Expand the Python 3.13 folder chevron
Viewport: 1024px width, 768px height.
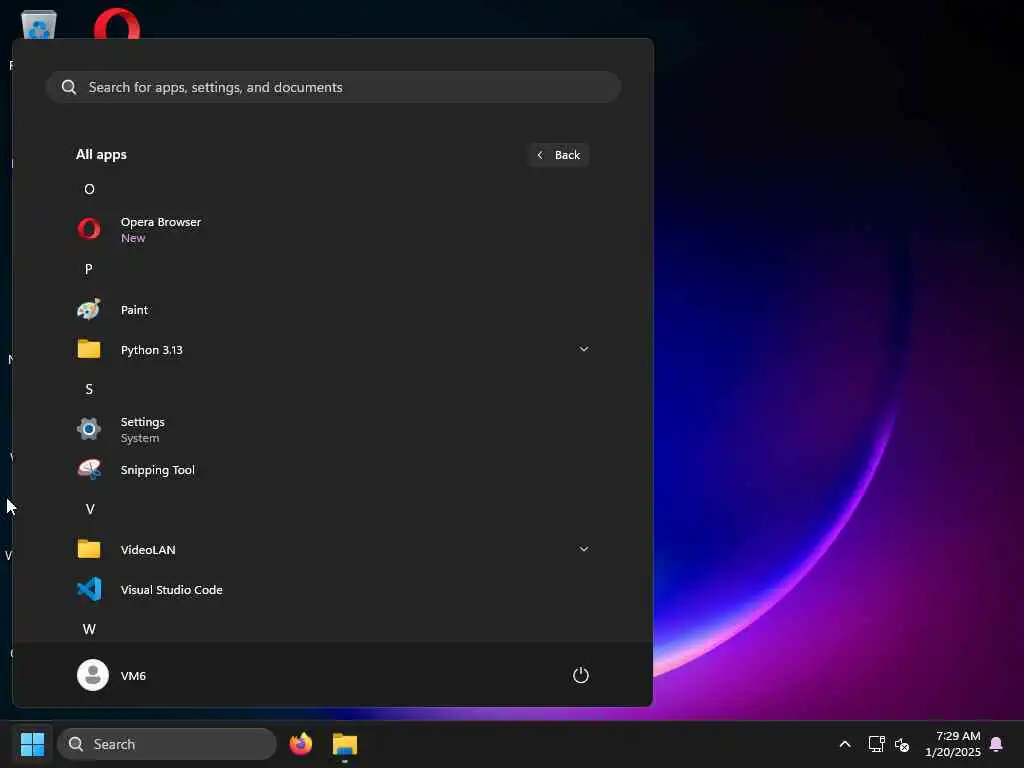tap(584, 349)
